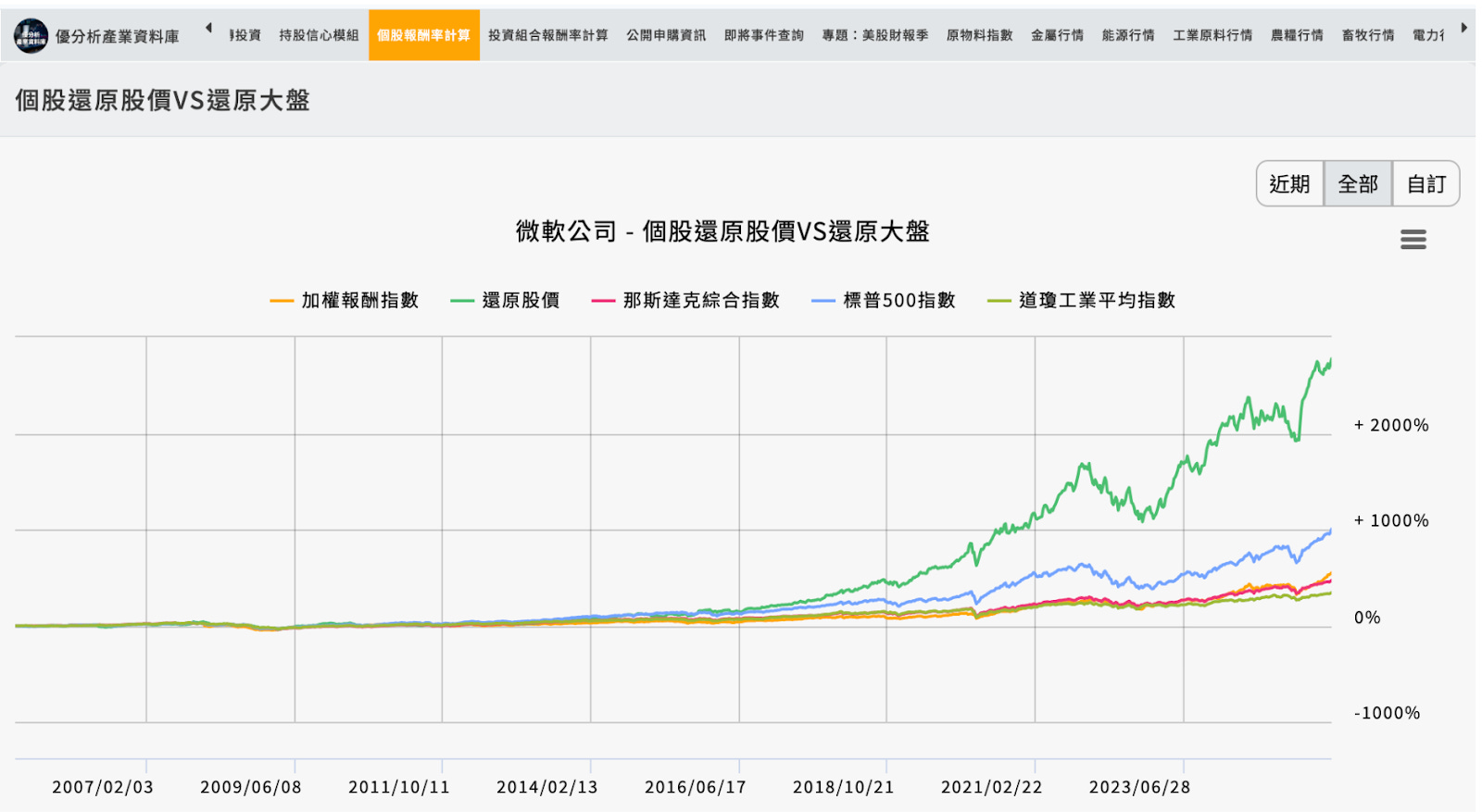Toggle 道瓊工業平均指數 series in legend
1482x812 pixels.
tap(1082, 300)
